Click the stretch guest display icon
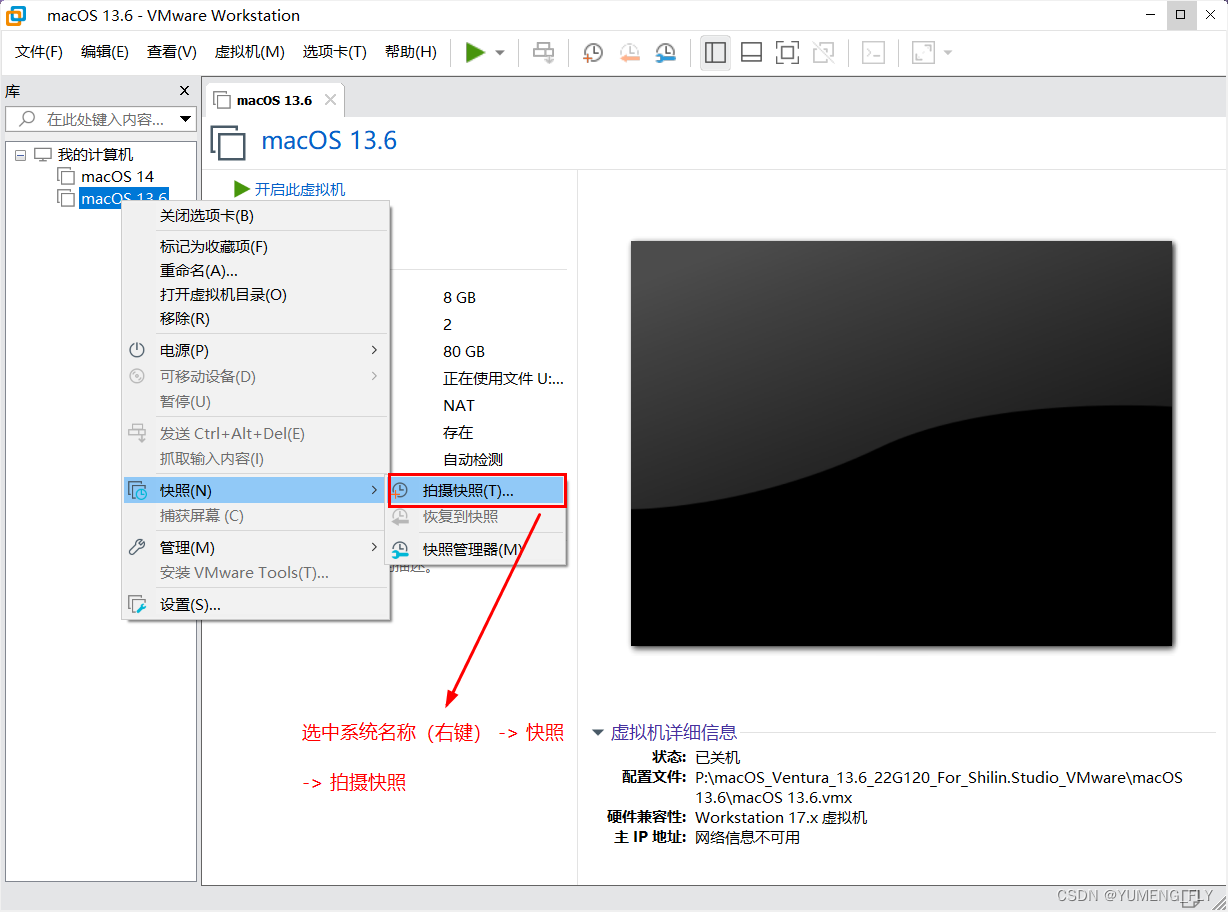This screenshot has width=1228, height=912. 923,52
